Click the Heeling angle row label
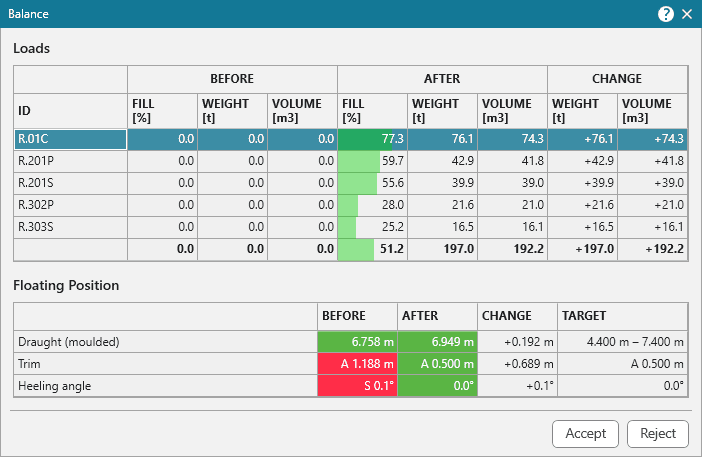The height and width of the screenshot is (457, 702). 54,386
